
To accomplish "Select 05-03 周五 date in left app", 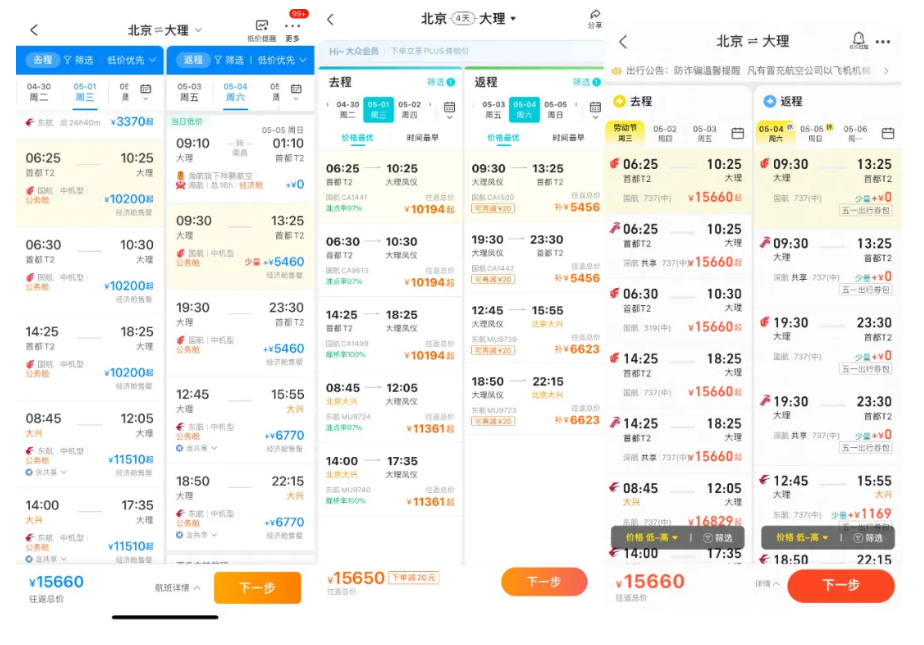I will [189, 92].
